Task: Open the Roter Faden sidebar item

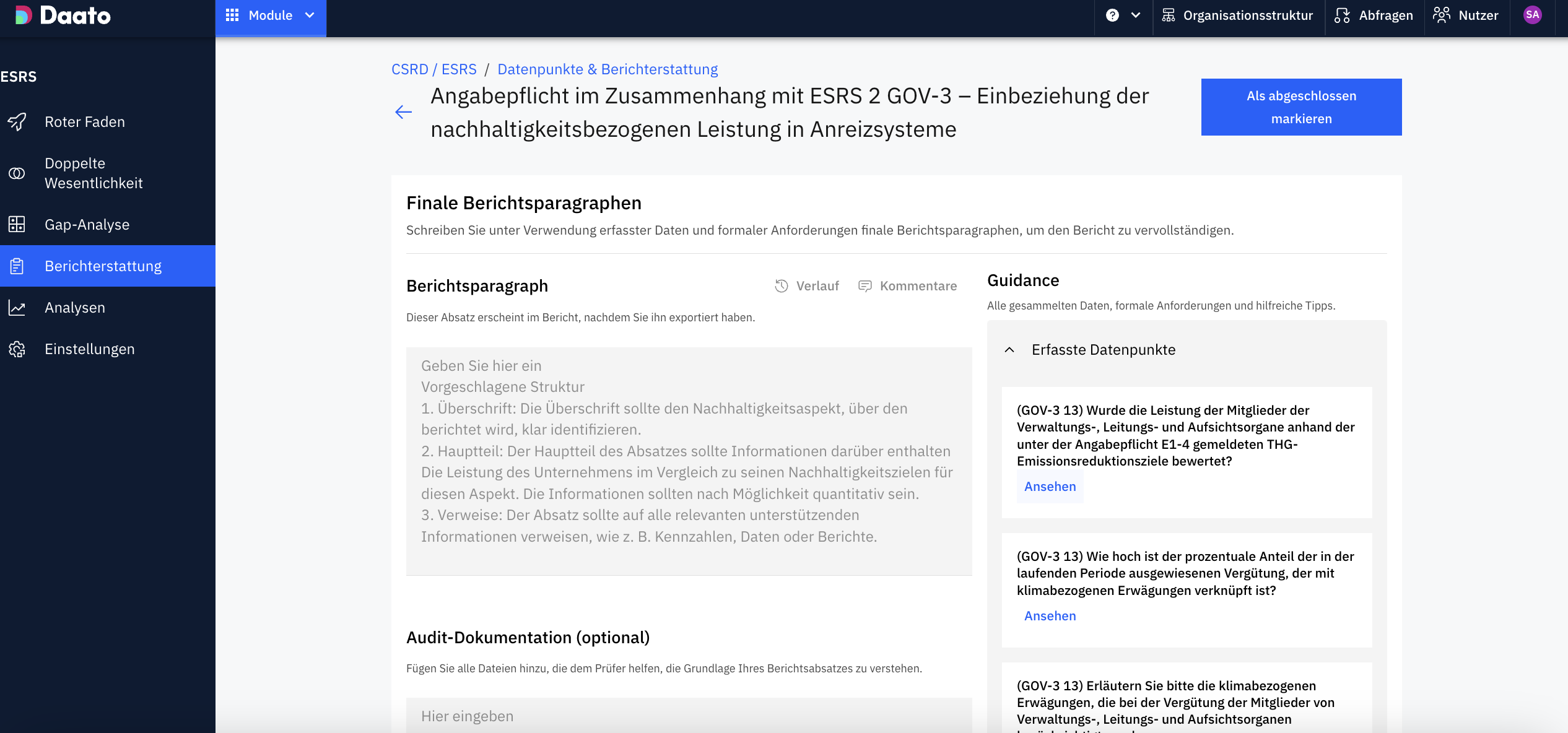Action: (x=85, y=122)
